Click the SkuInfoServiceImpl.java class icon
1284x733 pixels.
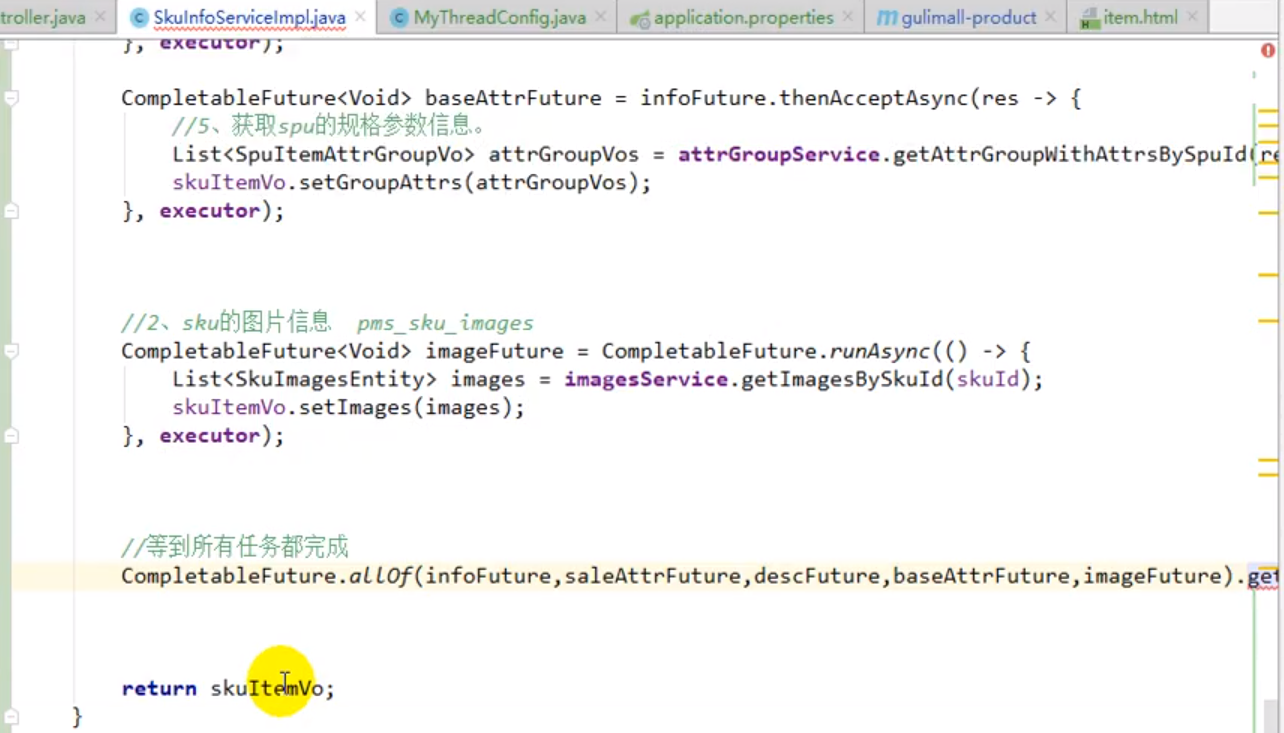coord(139,18)
